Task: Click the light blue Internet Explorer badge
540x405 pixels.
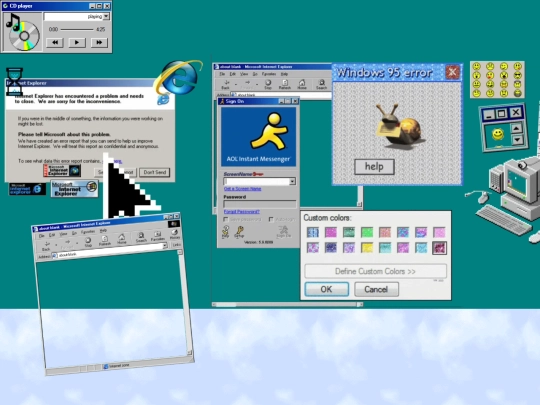Action: [x=74, y=189]
